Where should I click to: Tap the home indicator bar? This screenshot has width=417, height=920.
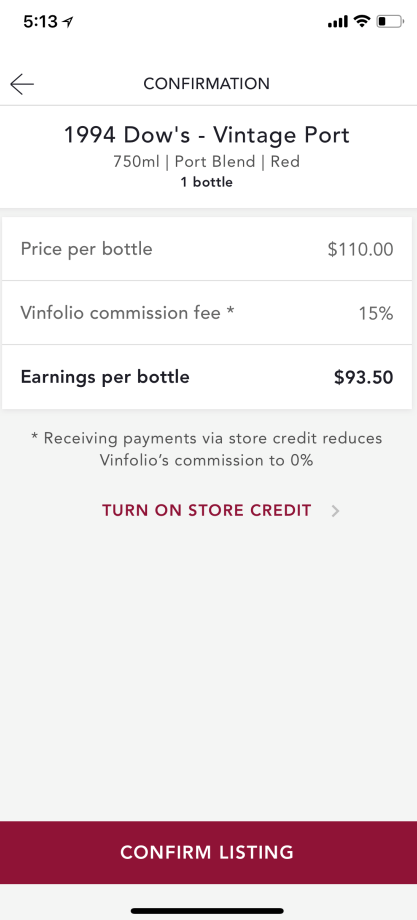[x=208, y=911]
